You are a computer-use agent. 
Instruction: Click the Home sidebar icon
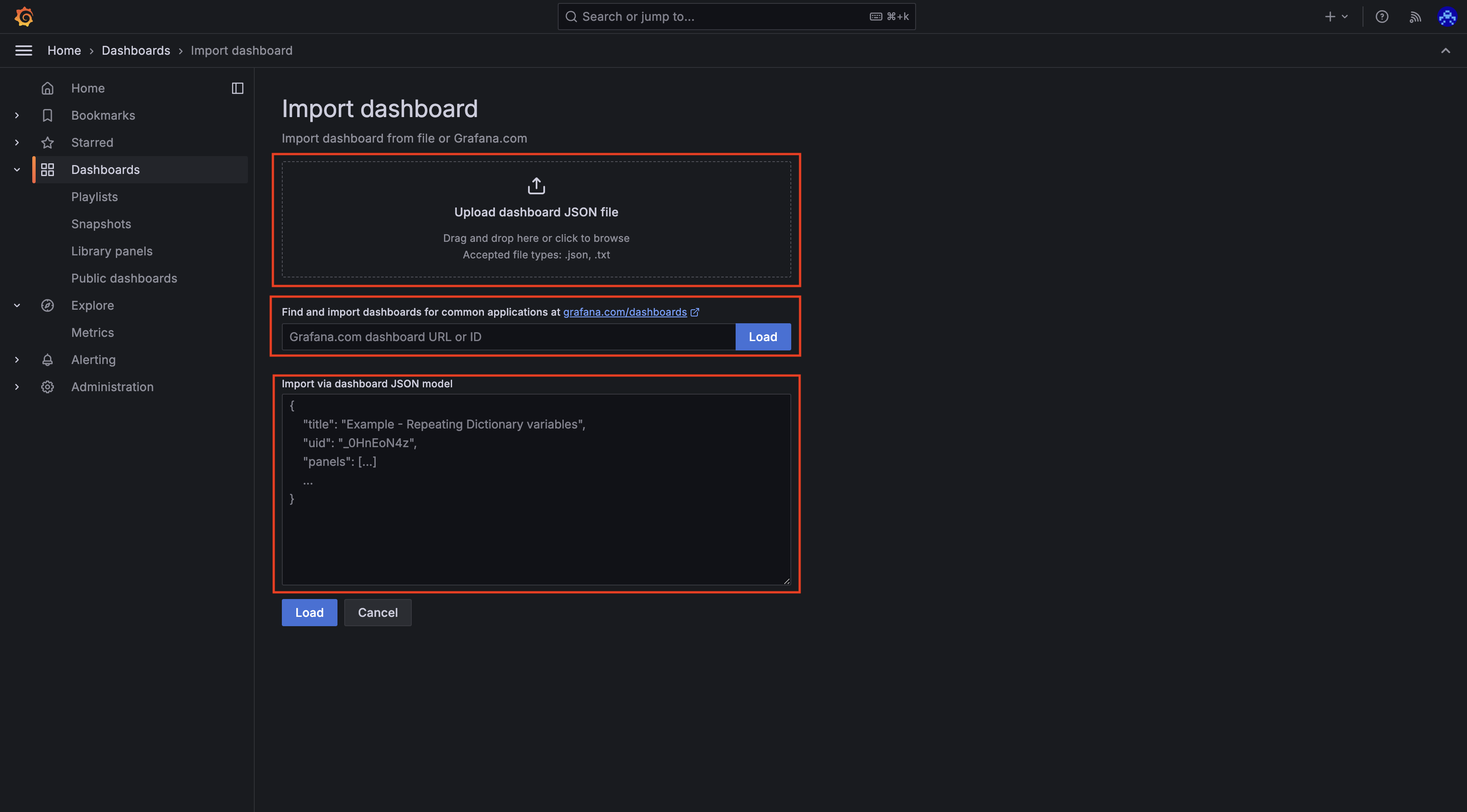tap(47, 88)
